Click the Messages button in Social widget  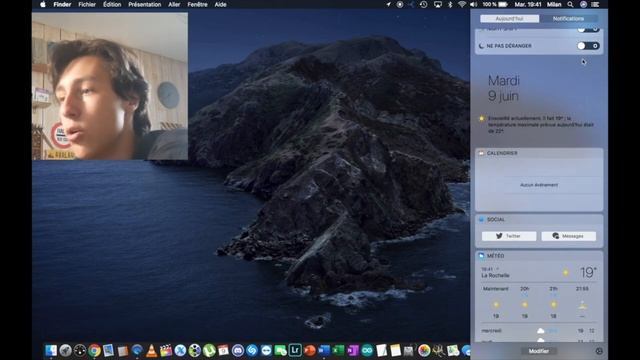(569, 236)
